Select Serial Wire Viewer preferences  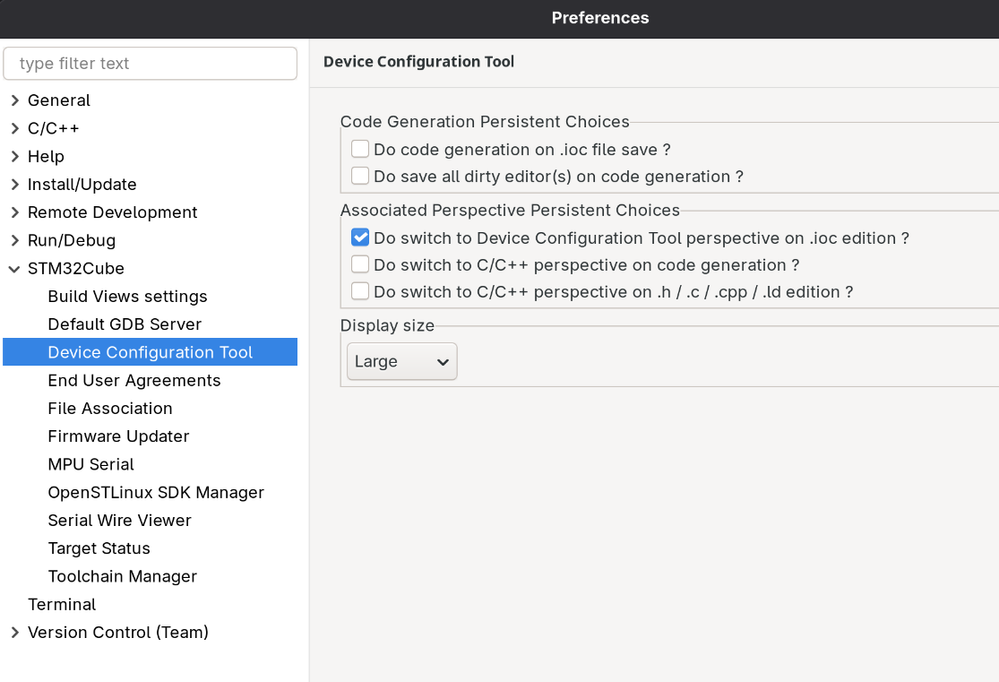click(120, 521)
